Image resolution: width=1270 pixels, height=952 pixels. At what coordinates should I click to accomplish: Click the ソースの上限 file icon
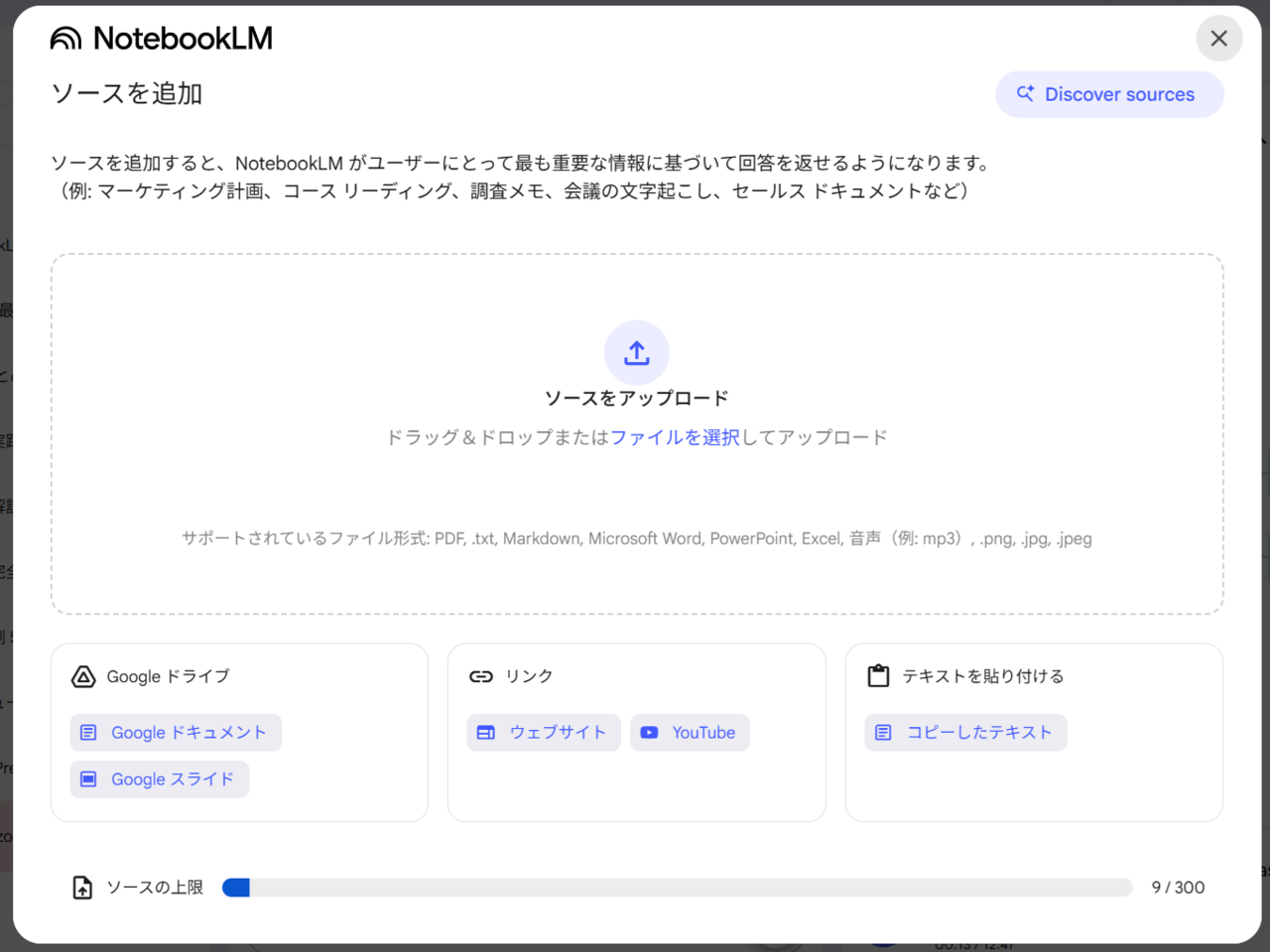pos(82,888)
